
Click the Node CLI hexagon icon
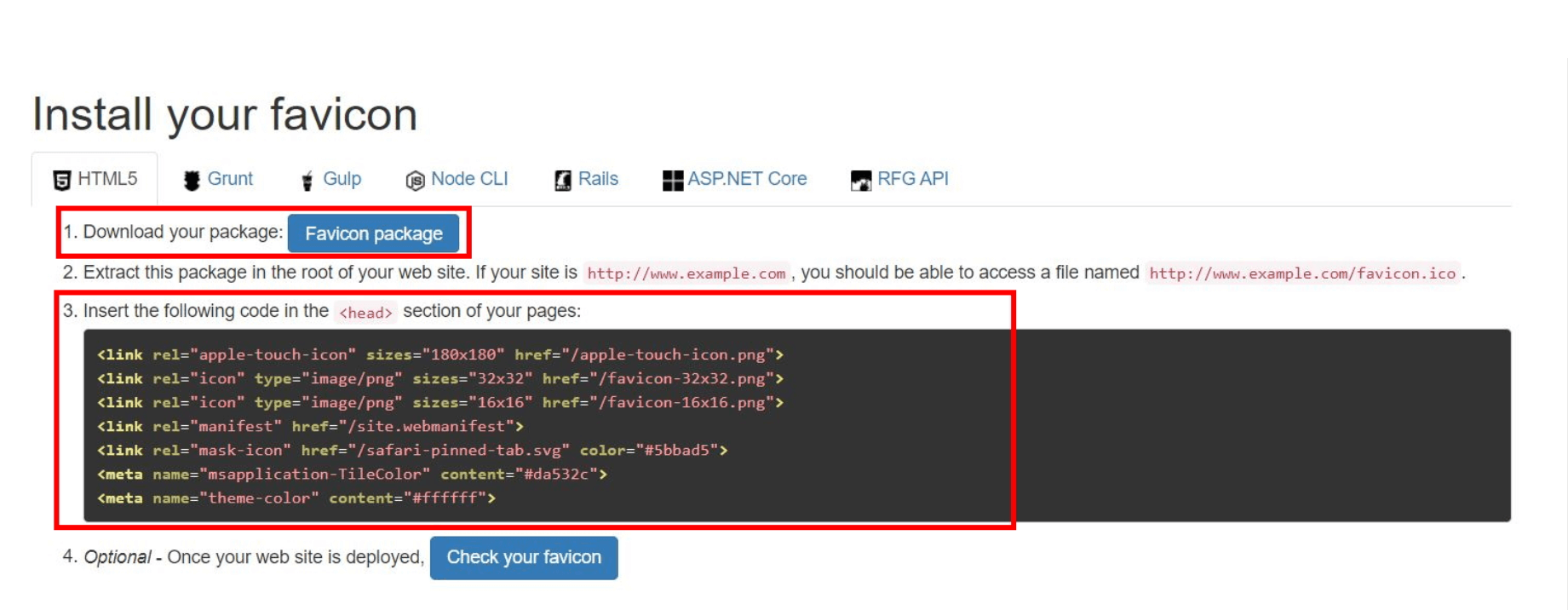coord(415,180)
